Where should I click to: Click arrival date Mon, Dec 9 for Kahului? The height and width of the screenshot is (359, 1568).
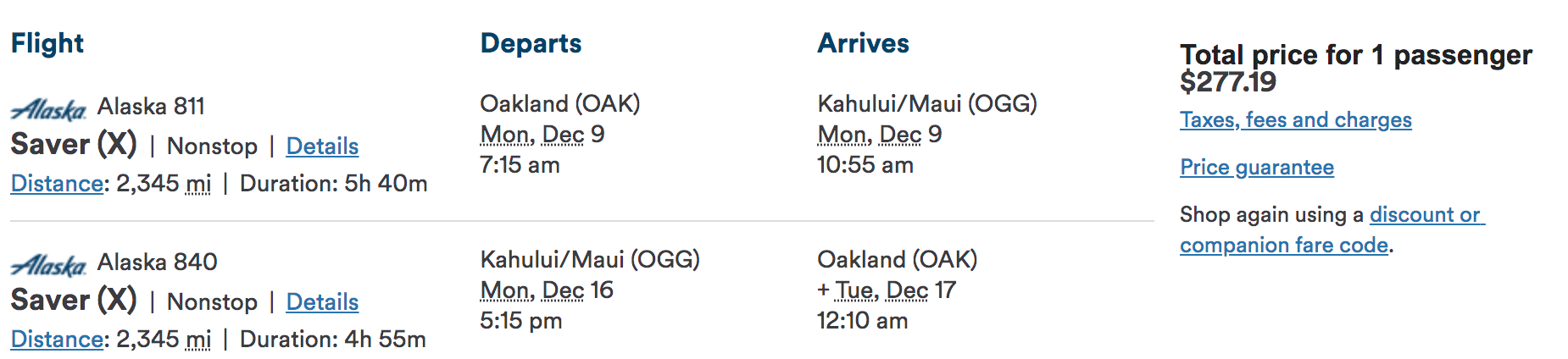[x=880, y=135]
